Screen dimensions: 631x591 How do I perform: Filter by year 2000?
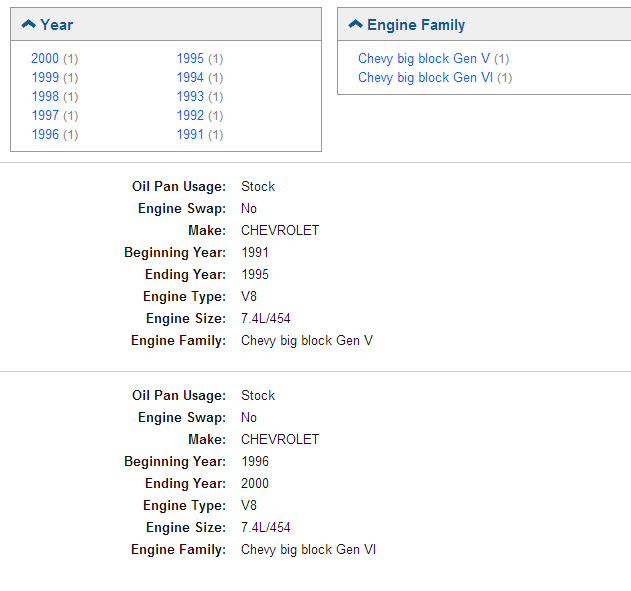pos(45,58)
